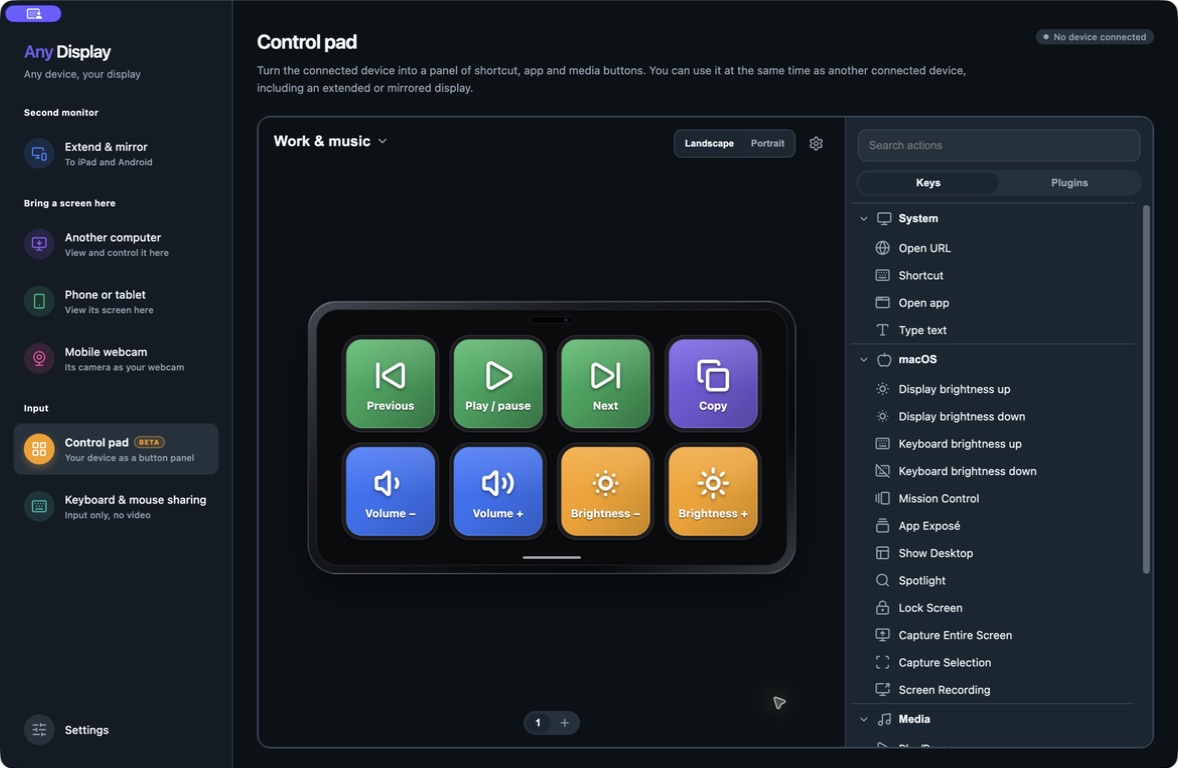Click the Volume + pad button
Screen dimensions: 1178x768
click(x=497, y=491)
